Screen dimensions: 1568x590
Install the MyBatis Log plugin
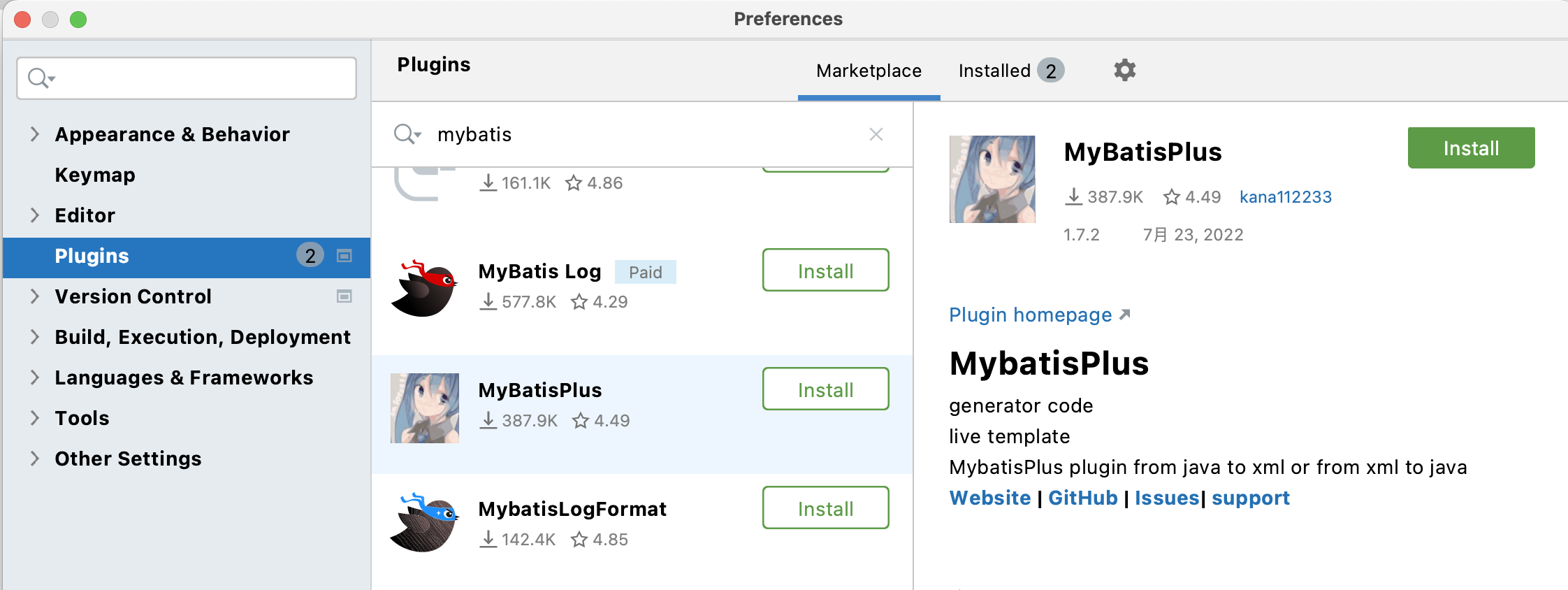[x=825, y=271]
